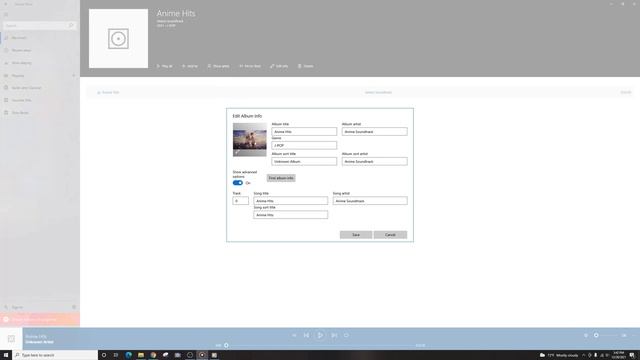Click the Album artist field
Viewport: 640px width, 360px height.
point(374,131)
